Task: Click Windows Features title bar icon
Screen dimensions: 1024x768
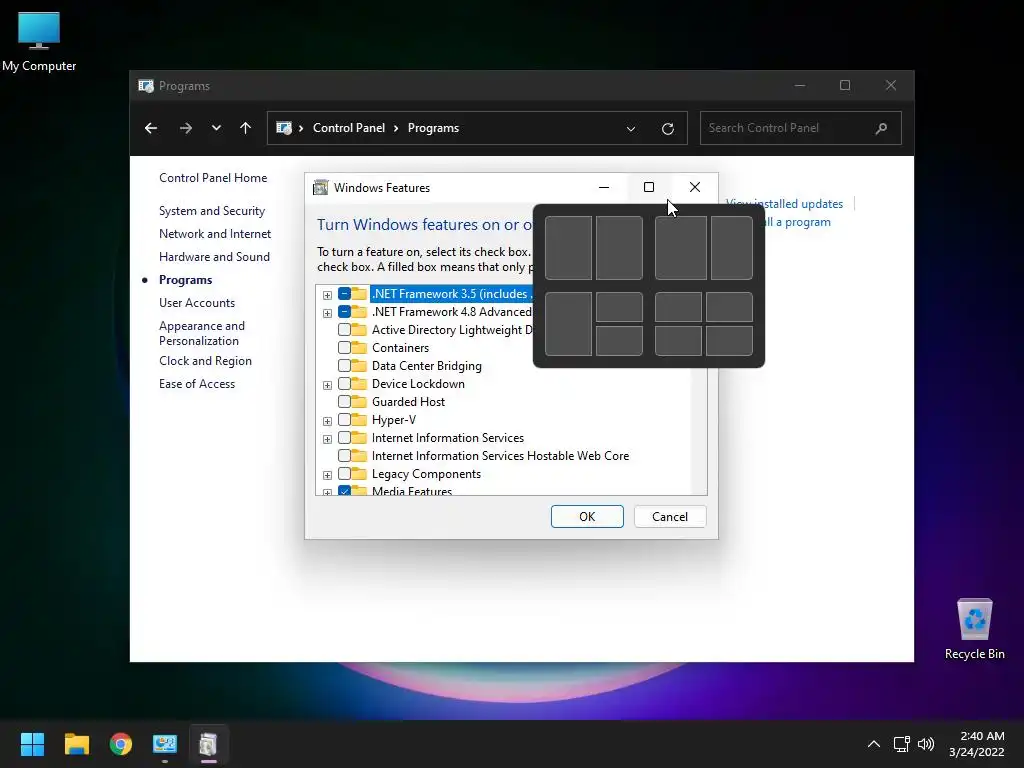Action: 321,187
